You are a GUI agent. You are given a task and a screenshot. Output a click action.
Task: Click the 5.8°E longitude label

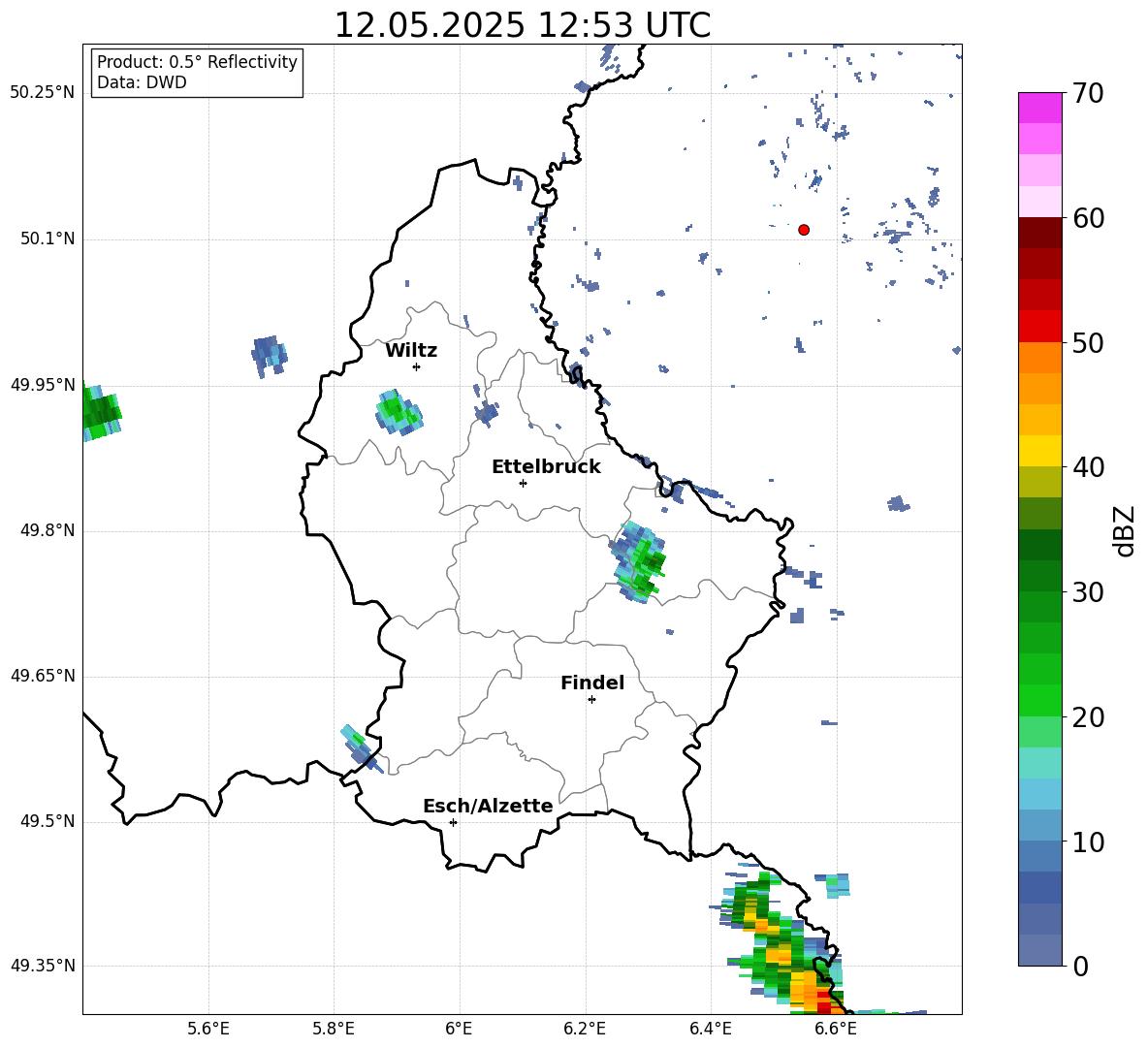[x=334, y=1029]
